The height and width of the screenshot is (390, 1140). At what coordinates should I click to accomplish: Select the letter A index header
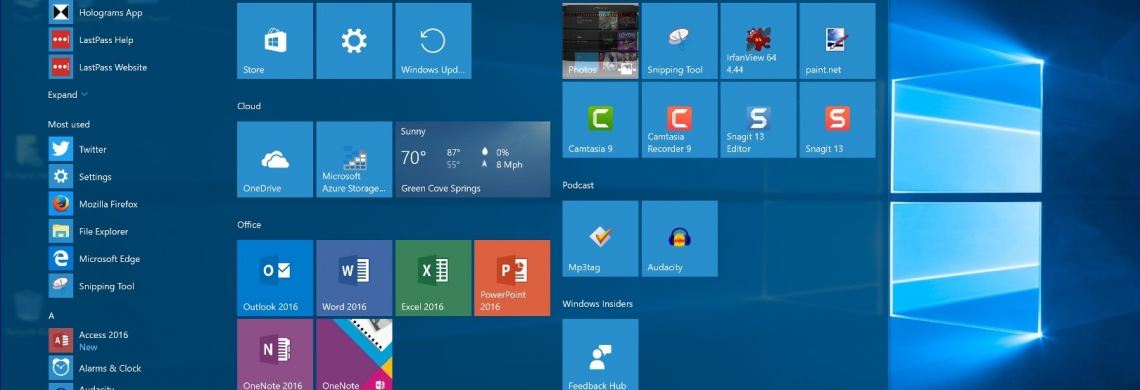click(x=51, y=316)
